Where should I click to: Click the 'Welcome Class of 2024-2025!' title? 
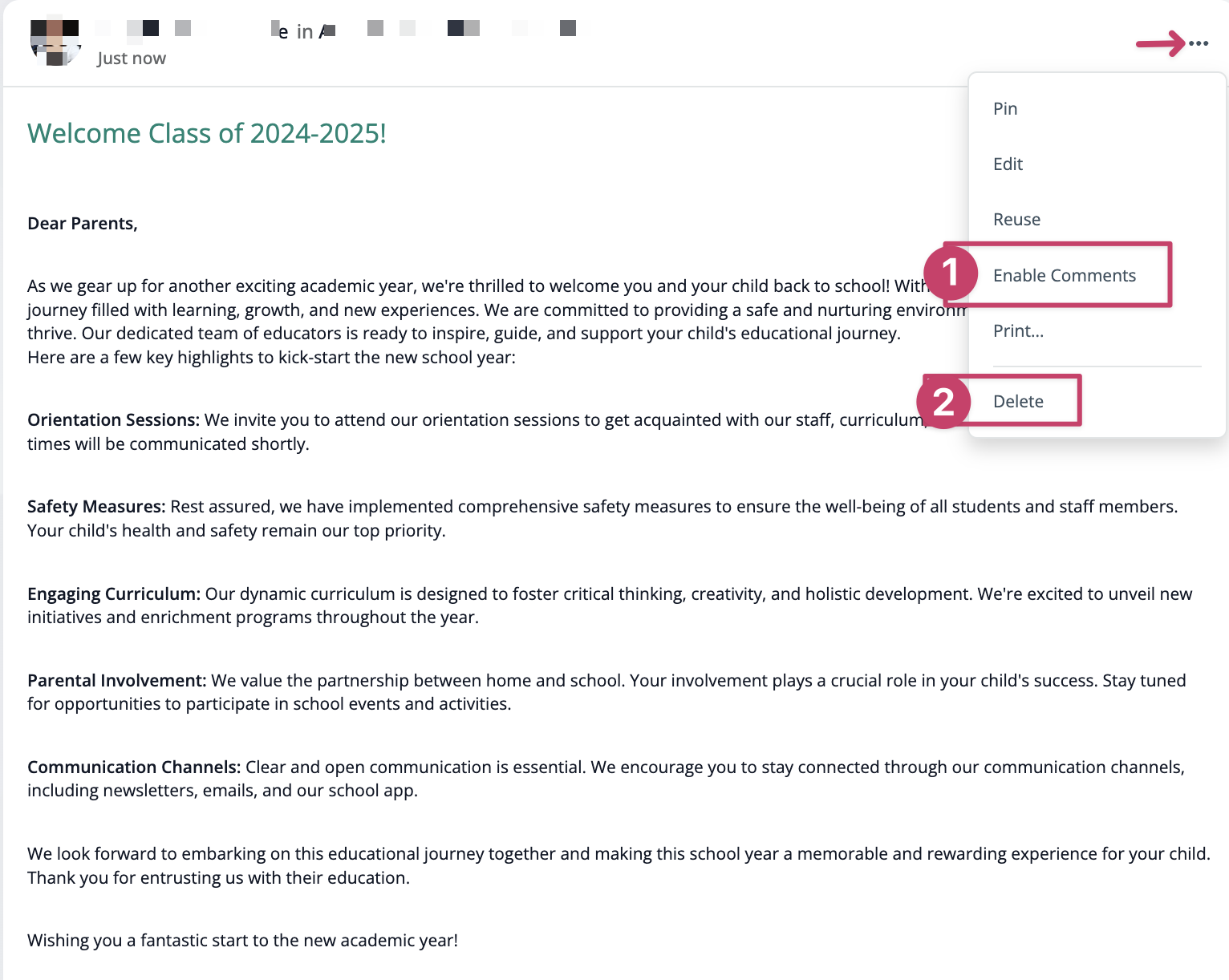[x=207, y=133]
